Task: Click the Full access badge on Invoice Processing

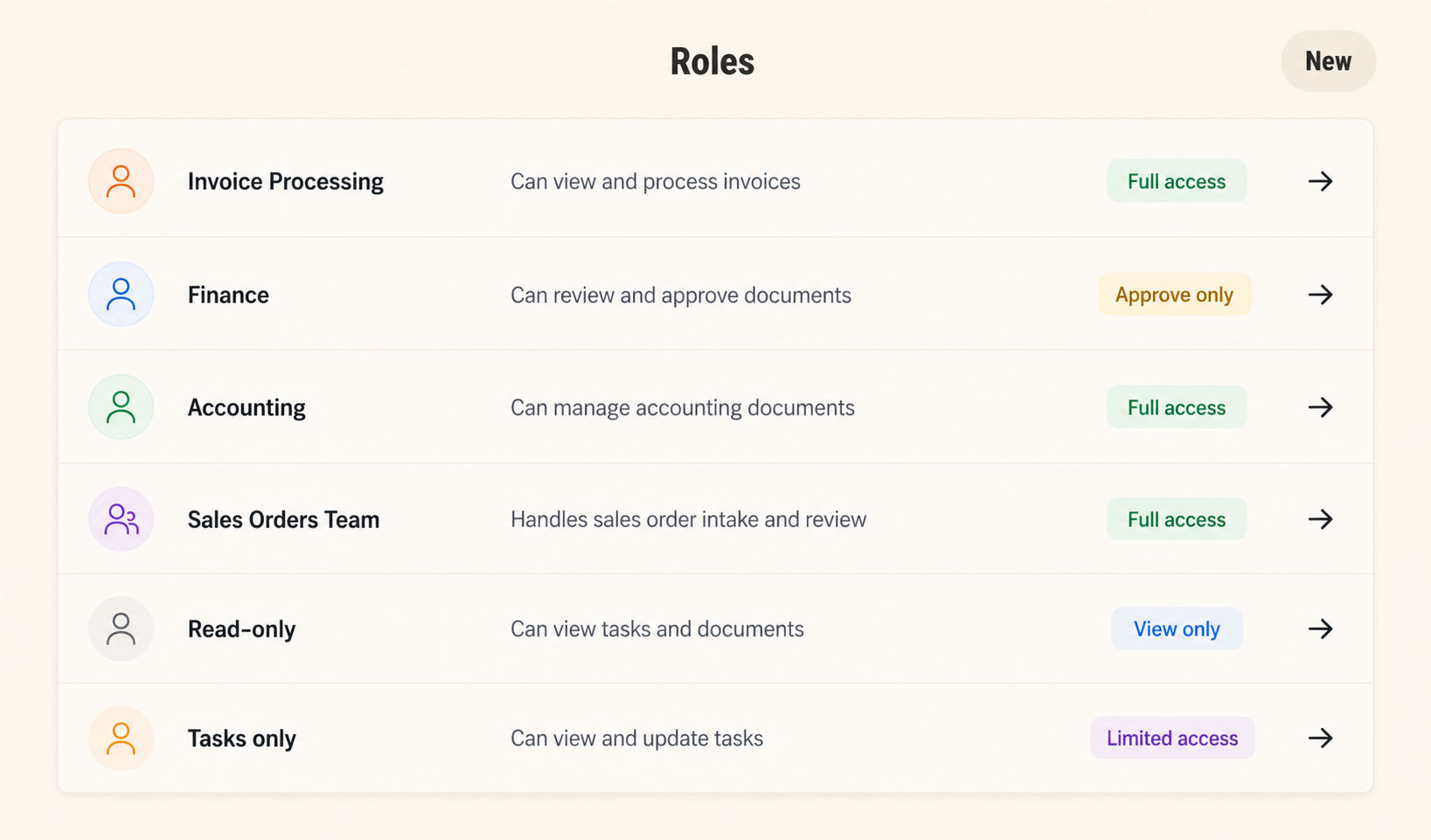Action: (1176, 181)
